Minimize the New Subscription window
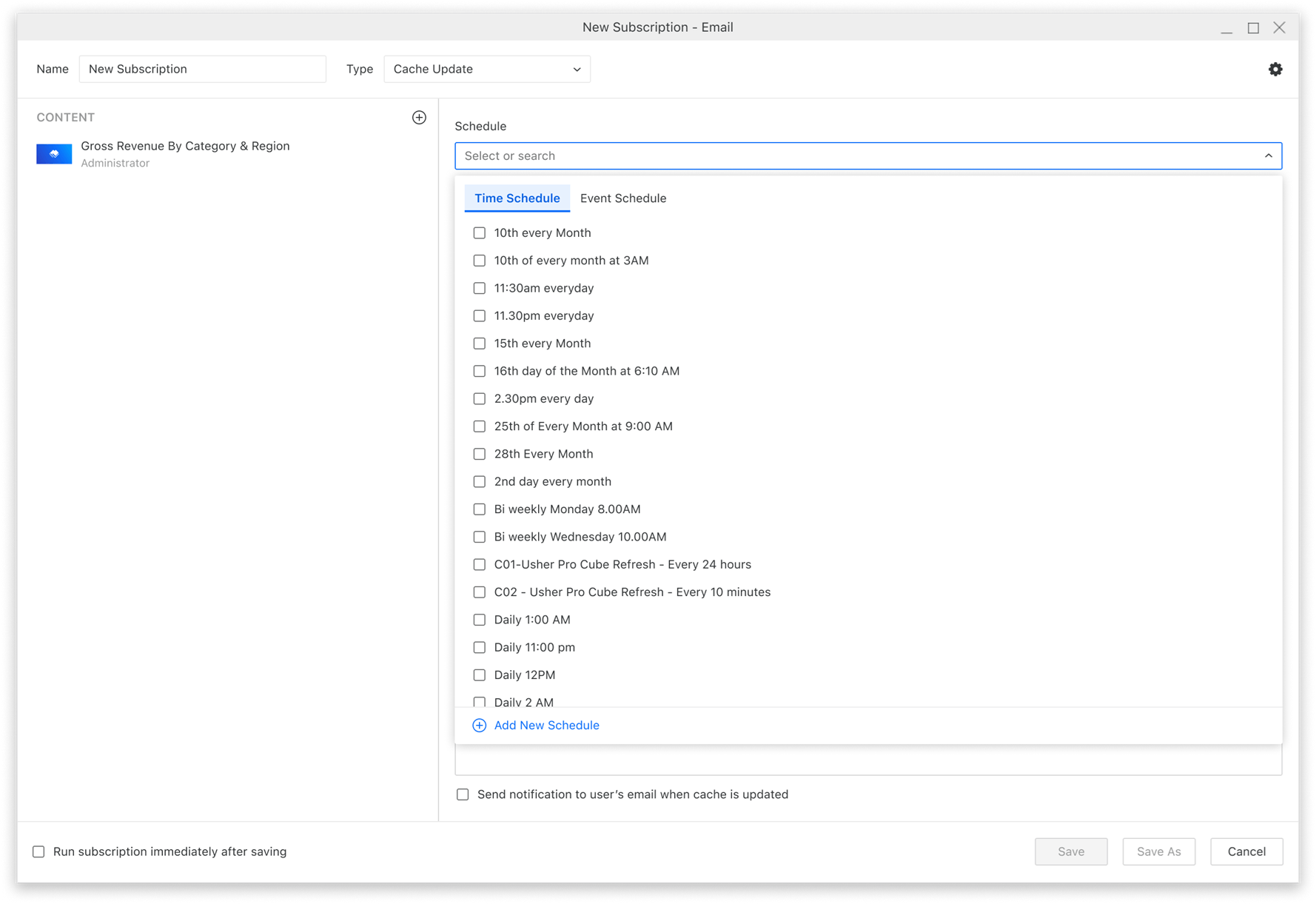The width and height of the screenshot is (1316, 904). click(1226, 27)
